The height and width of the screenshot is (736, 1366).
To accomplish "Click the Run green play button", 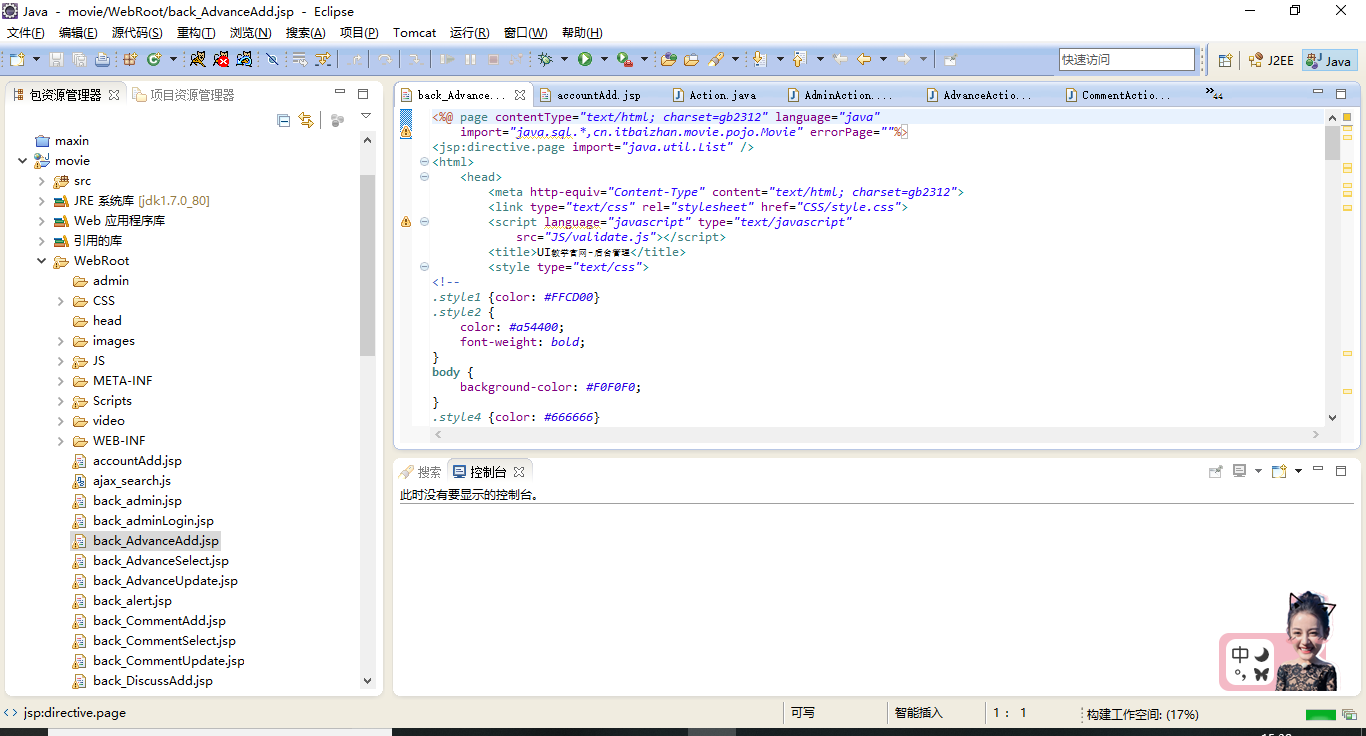I will [x=585, y=60].
